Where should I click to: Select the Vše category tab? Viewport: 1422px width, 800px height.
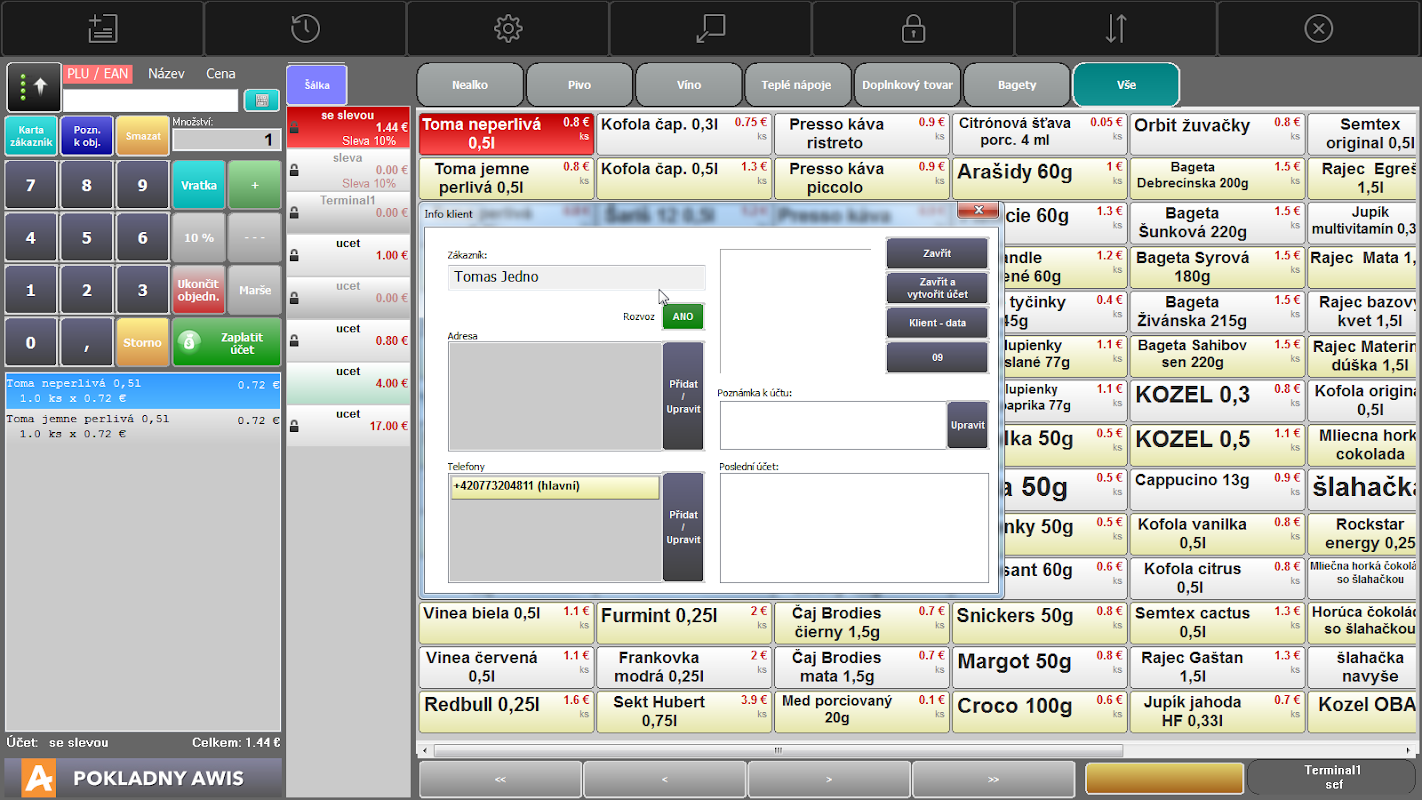click(1126, 85)
